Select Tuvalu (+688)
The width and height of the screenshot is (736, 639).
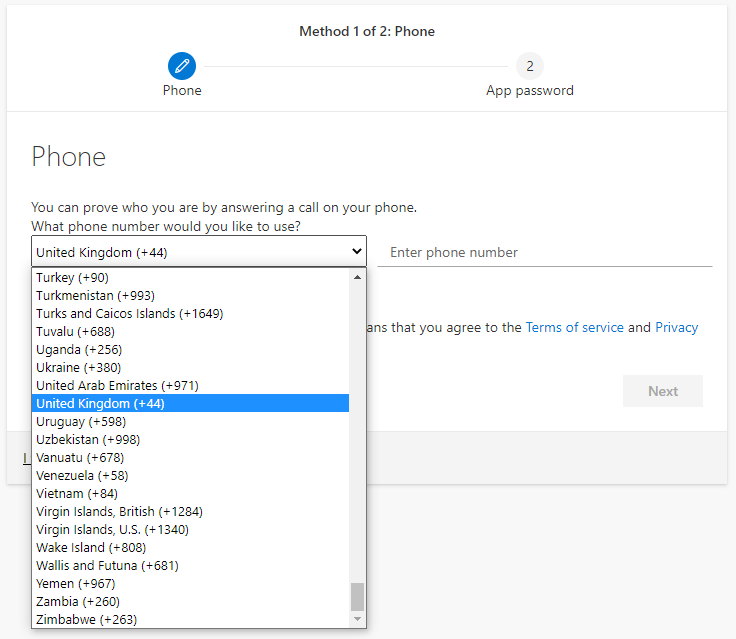(190, 331)
